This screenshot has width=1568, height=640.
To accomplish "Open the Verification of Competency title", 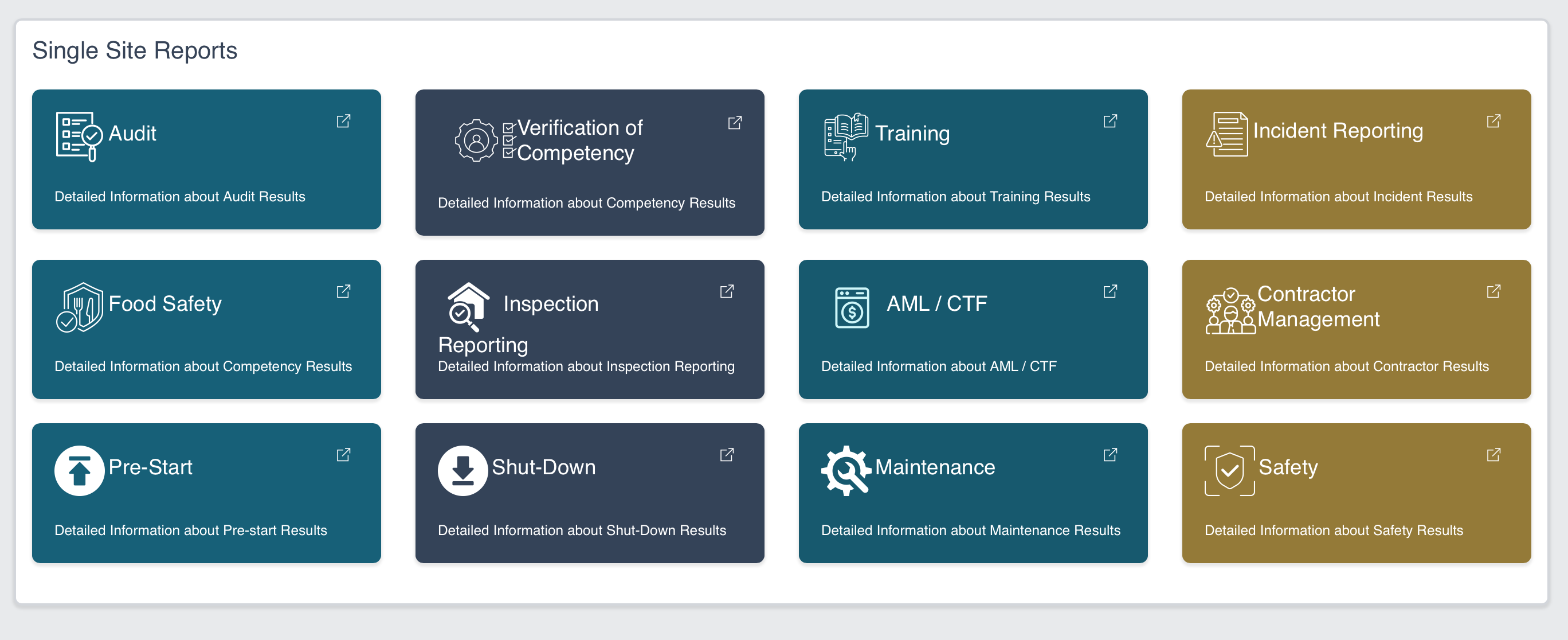I will coord(579,140).
